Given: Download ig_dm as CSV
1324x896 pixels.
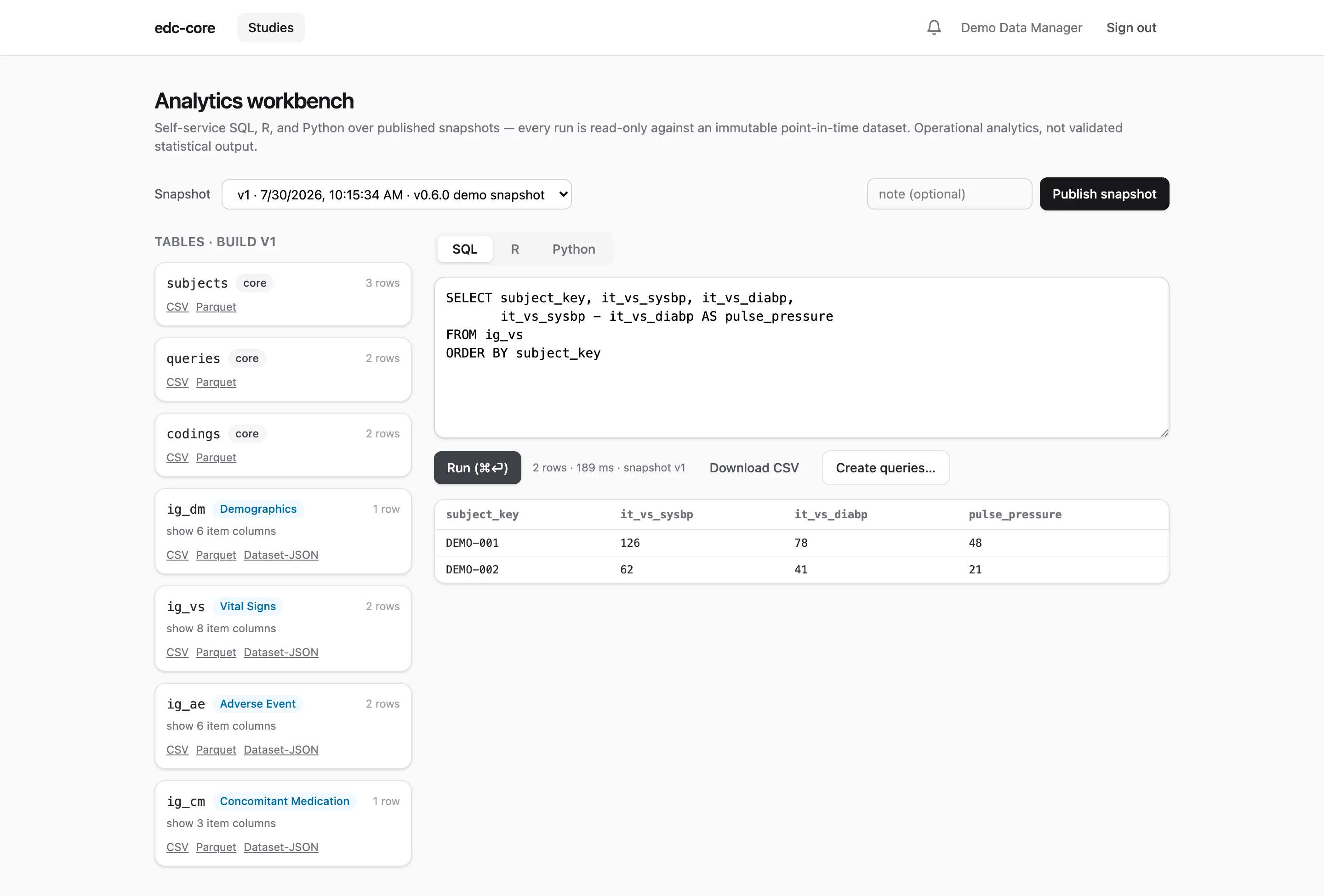Looking at the screenshot, I should click(177, 555).
